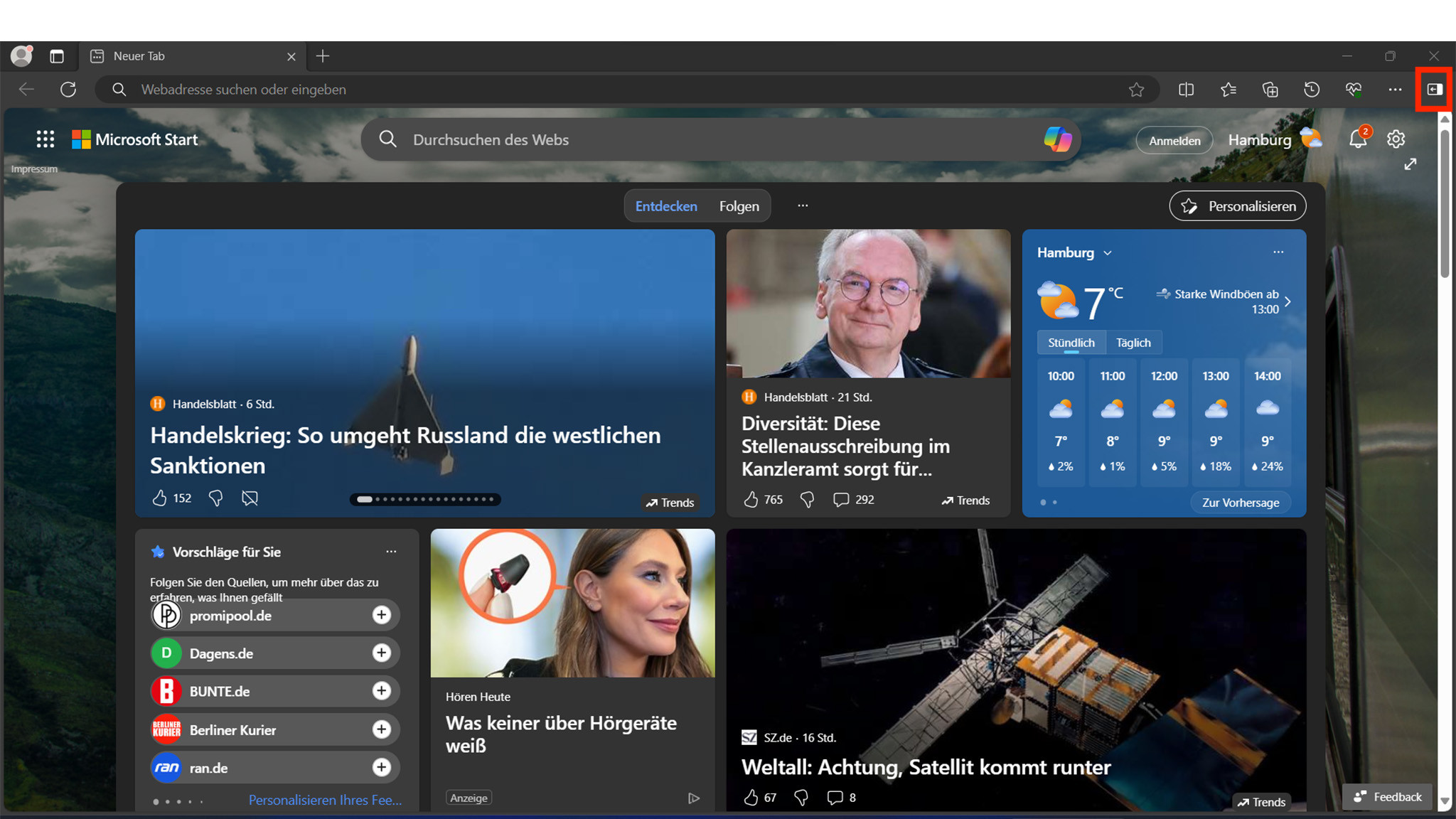Open browser History icon
The image size is (1456, 819).
coord(1312,90)
